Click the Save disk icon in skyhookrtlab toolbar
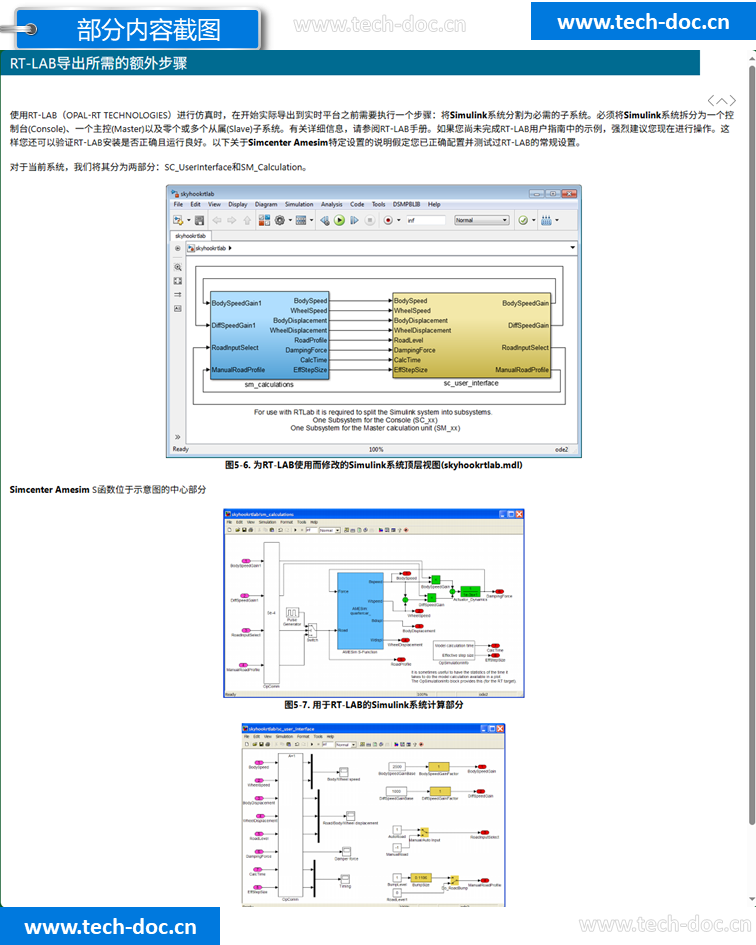 [200, 221]
